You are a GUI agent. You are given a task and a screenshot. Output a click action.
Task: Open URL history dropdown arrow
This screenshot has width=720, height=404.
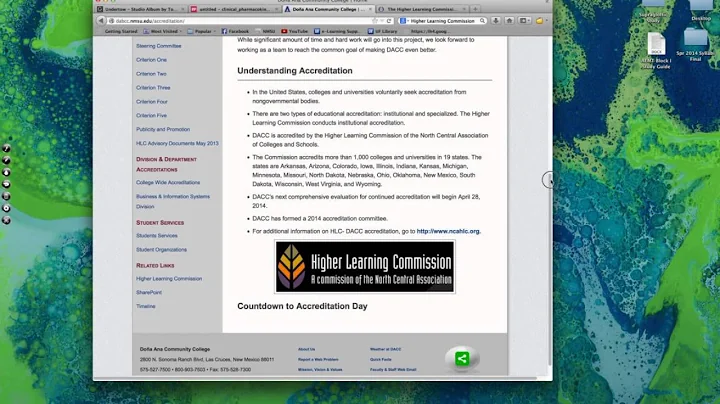[382, 21]
